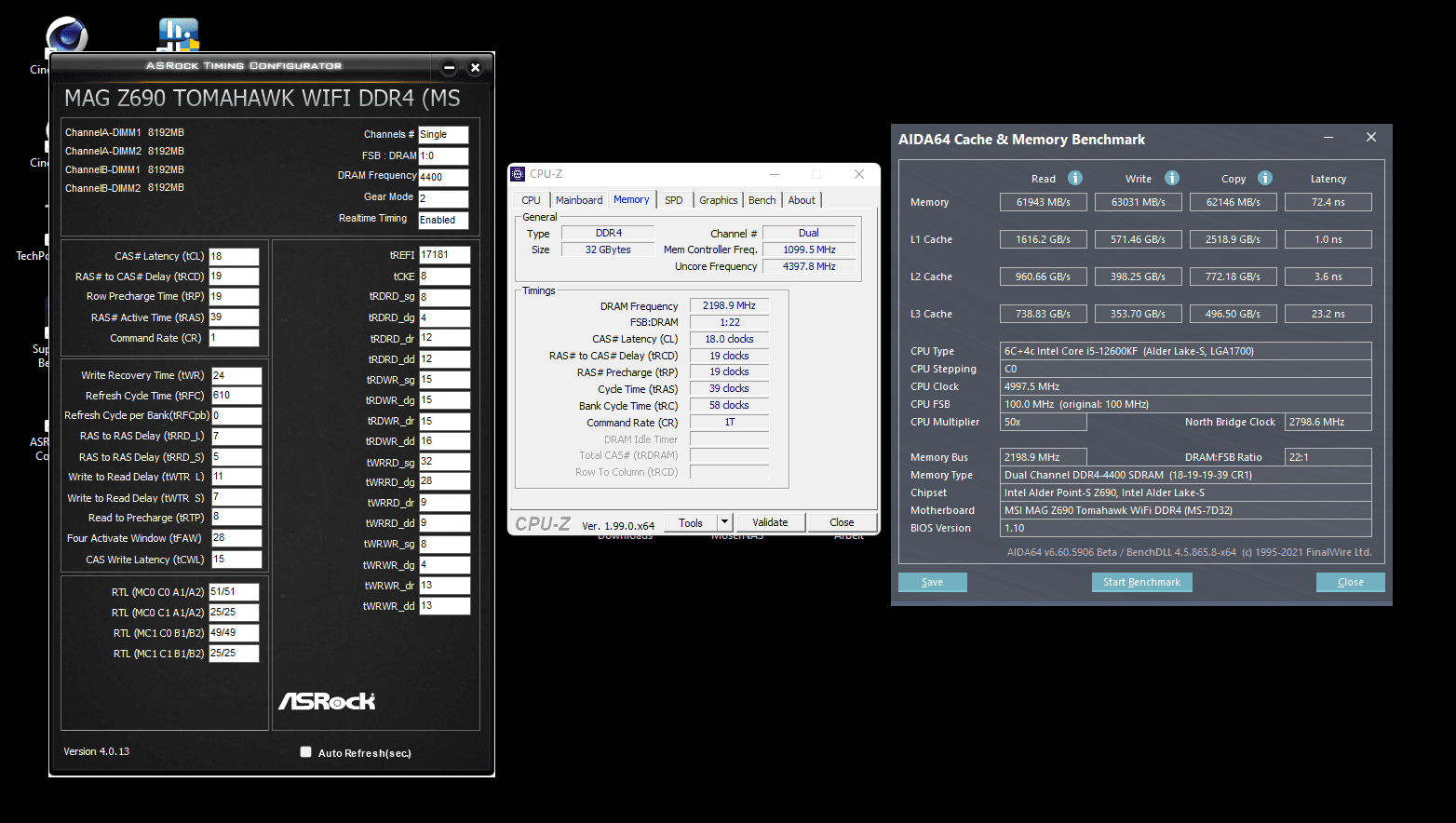Click the tWRRD_sg value field

click(x=444, y=462)
